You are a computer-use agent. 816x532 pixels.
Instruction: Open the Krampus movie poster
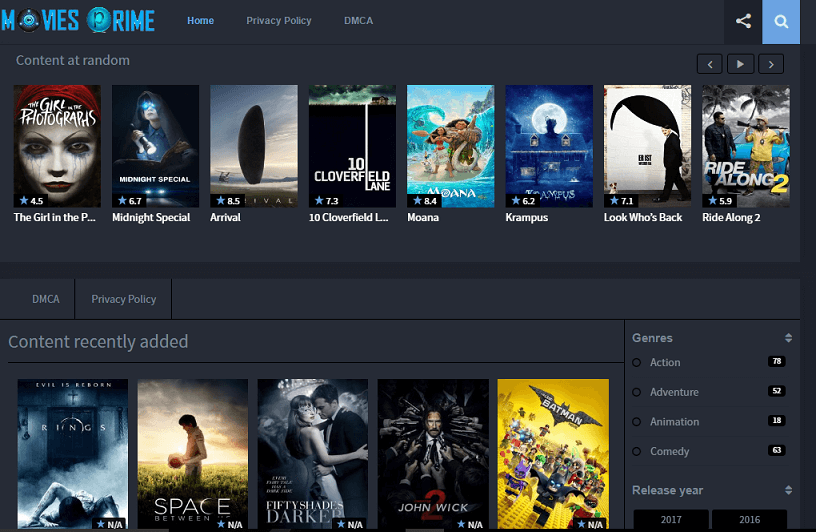coord(549,146)
